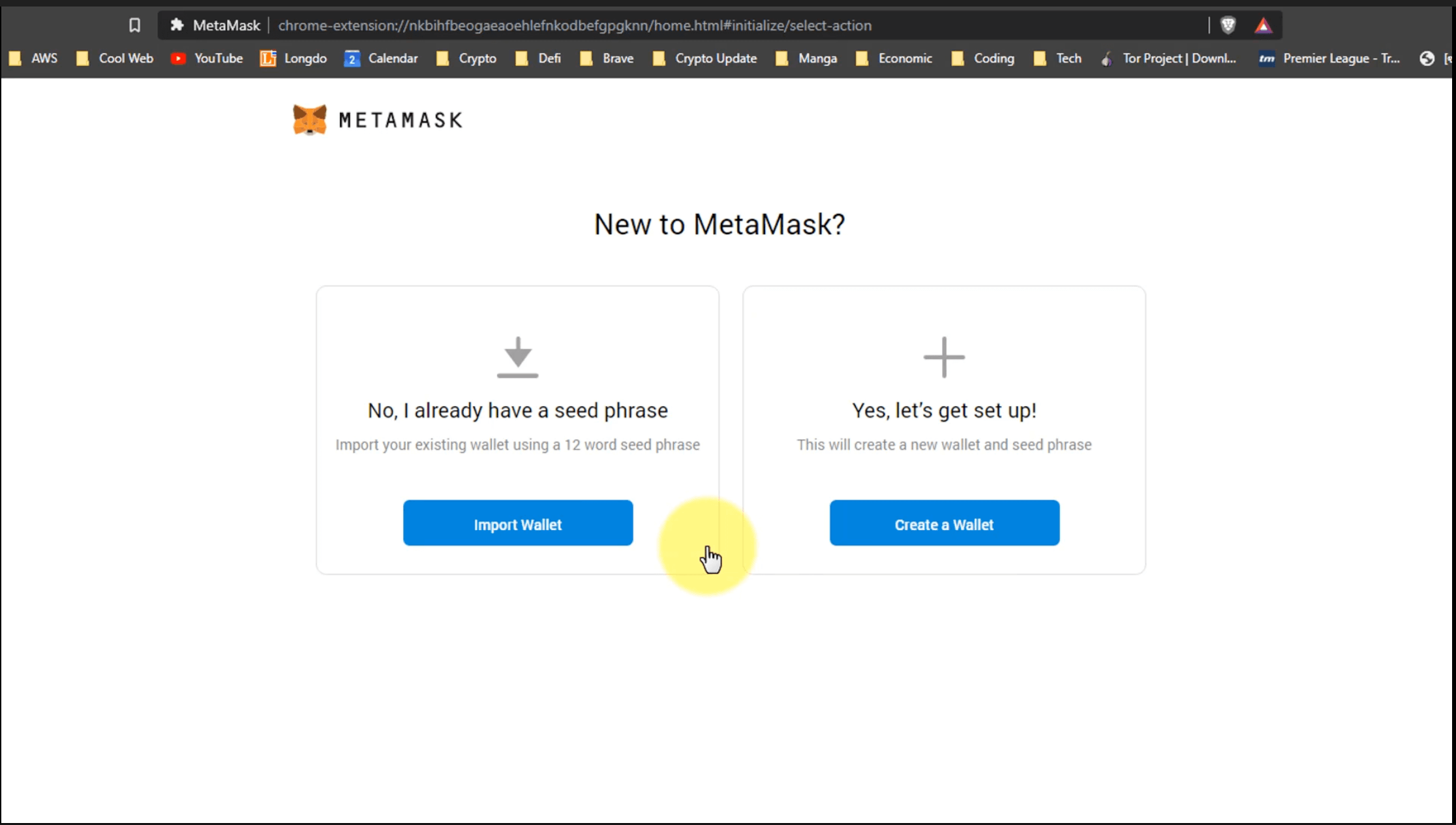Click 'Import your existing wallet' description

tap(518, 445)
